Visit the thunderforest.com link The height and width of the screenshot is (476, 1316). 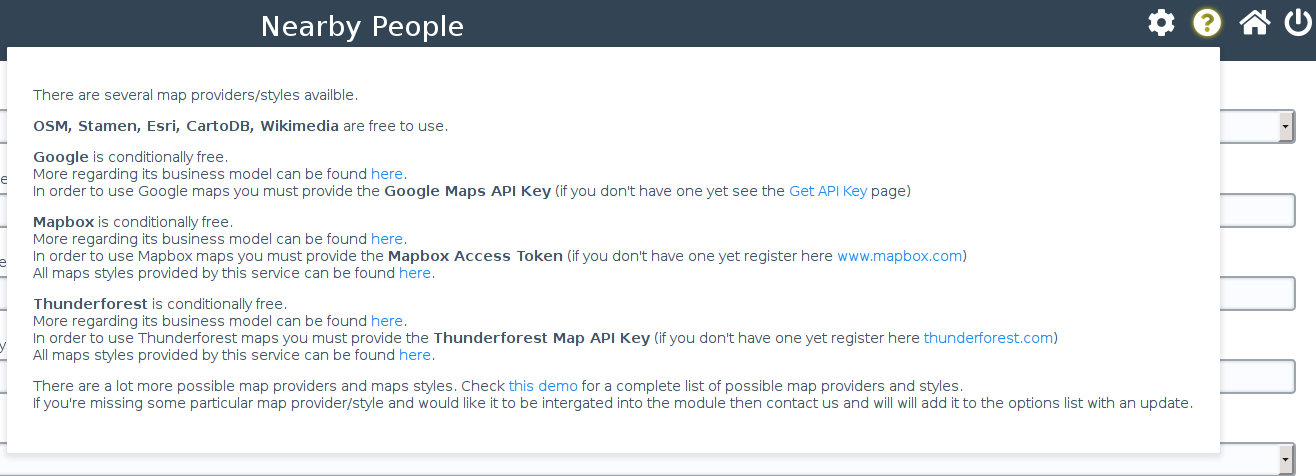[x=988, y=338]
